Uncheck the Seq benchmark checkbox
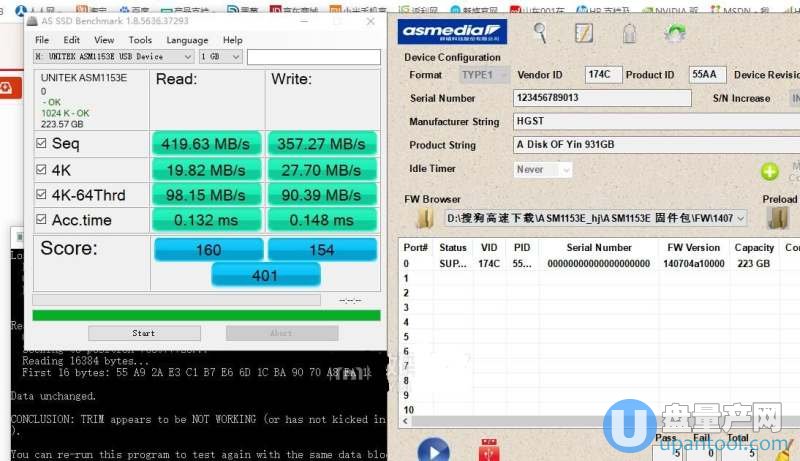The width and height of the screenshot is (800, 461). (x=41, y=144)
